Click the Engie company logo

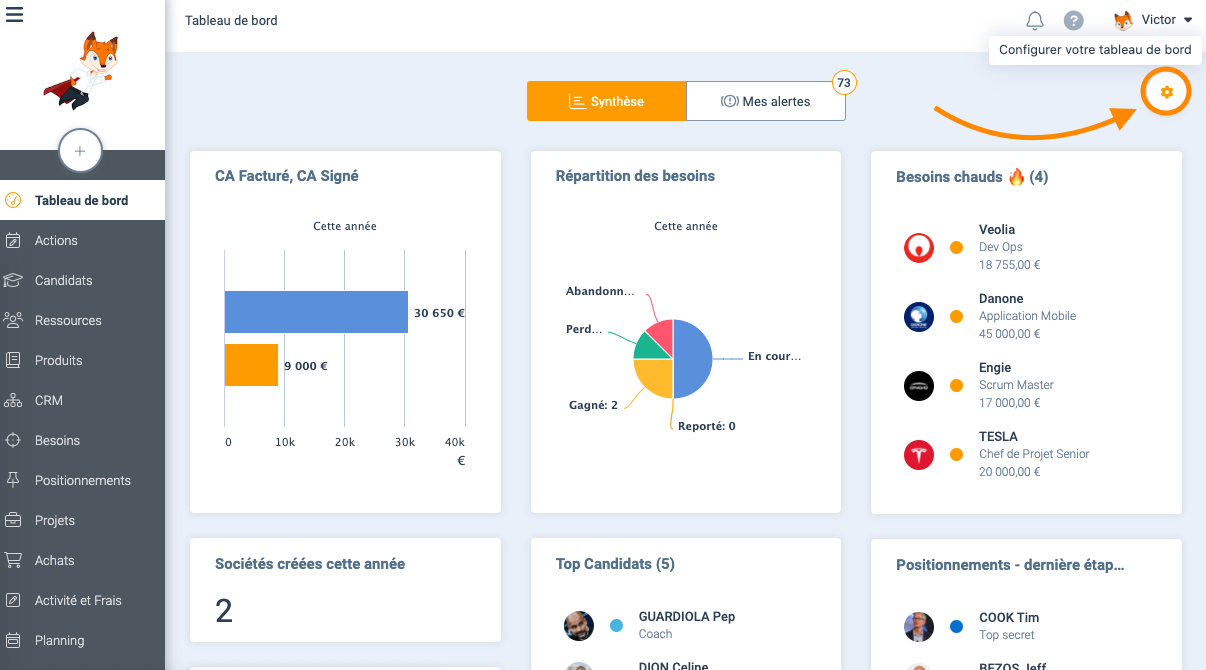[918, 385]
